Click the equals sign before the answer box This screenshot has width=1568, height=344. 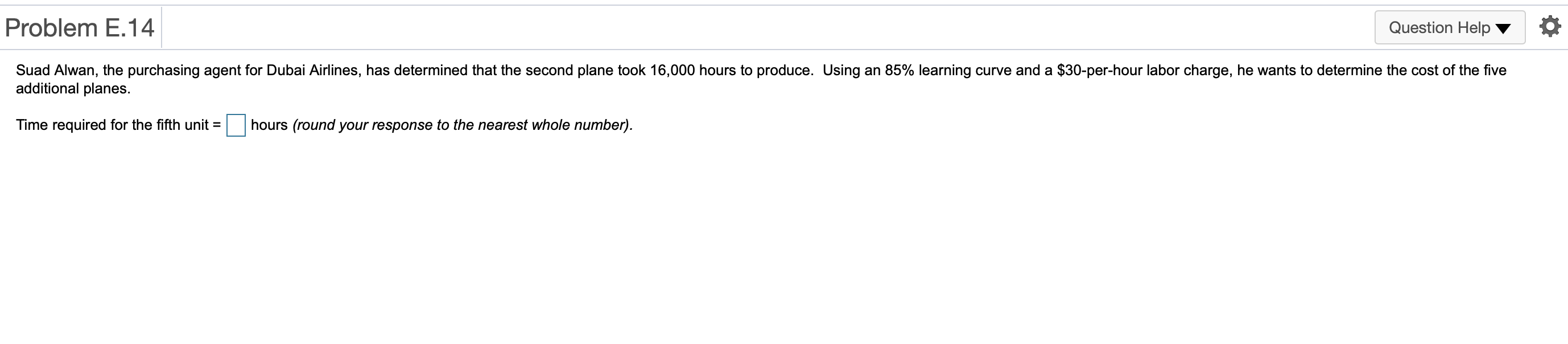click(216, 125)
